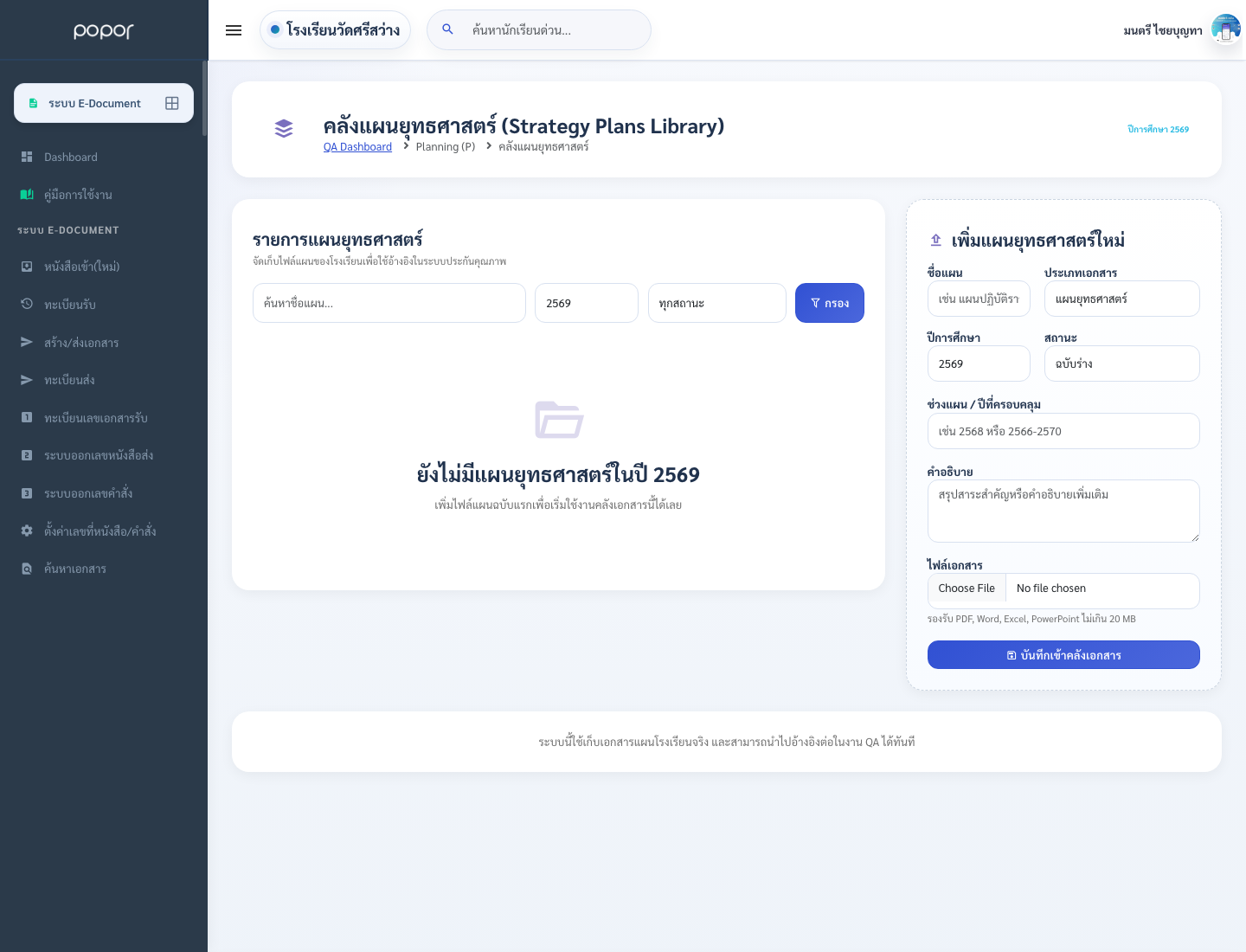The image size is (1246, 952).
Task: Click the ระบบ E-Document module button
Action: click(104, 103)
